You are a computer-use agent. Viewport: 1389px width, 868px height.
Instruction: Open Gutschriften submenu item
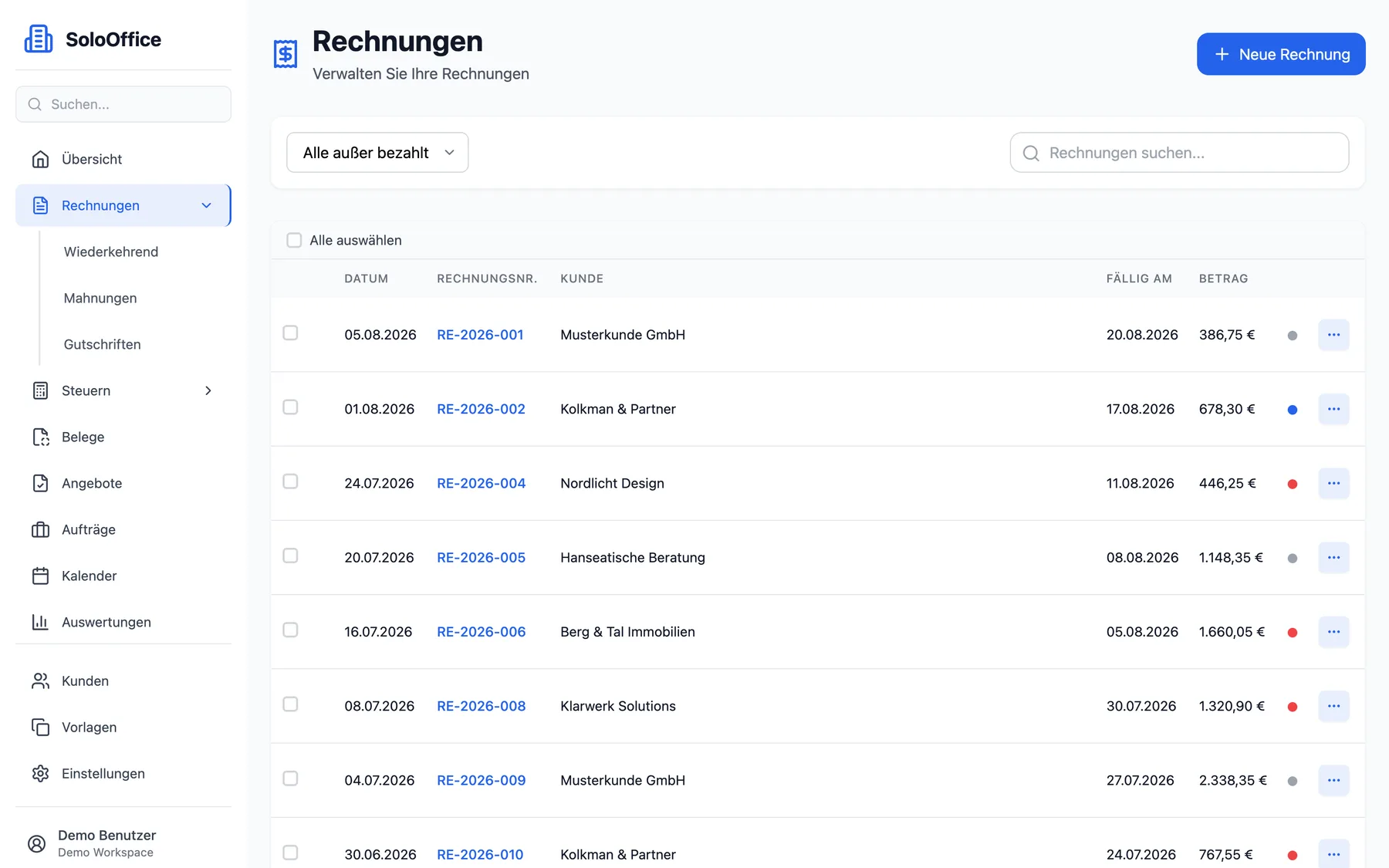point(103,344)
